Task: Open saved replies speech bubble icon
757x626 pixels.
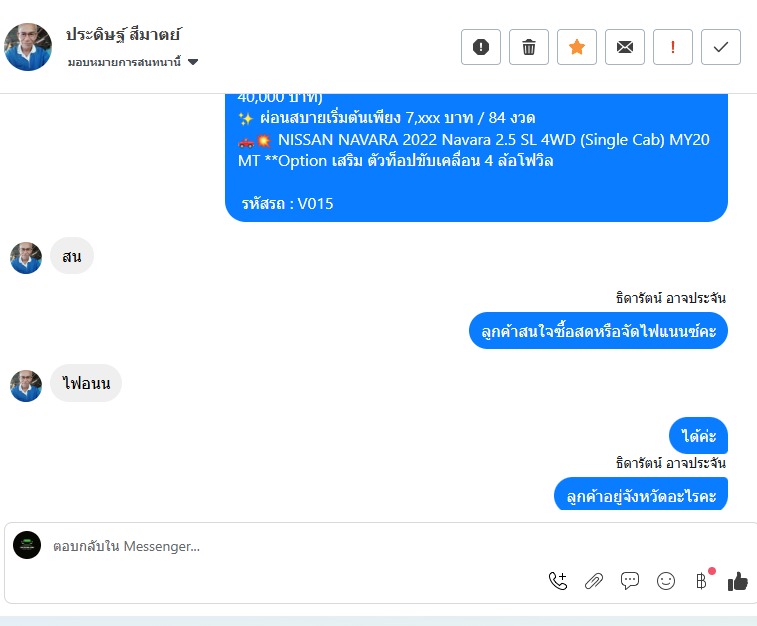Action: [x=630, y=580]
